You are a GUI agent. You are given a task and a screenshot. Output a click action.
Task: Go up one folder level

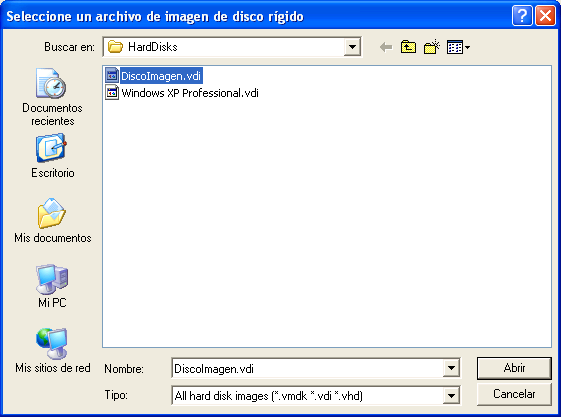pyautogui.click(x=408, y=47)
